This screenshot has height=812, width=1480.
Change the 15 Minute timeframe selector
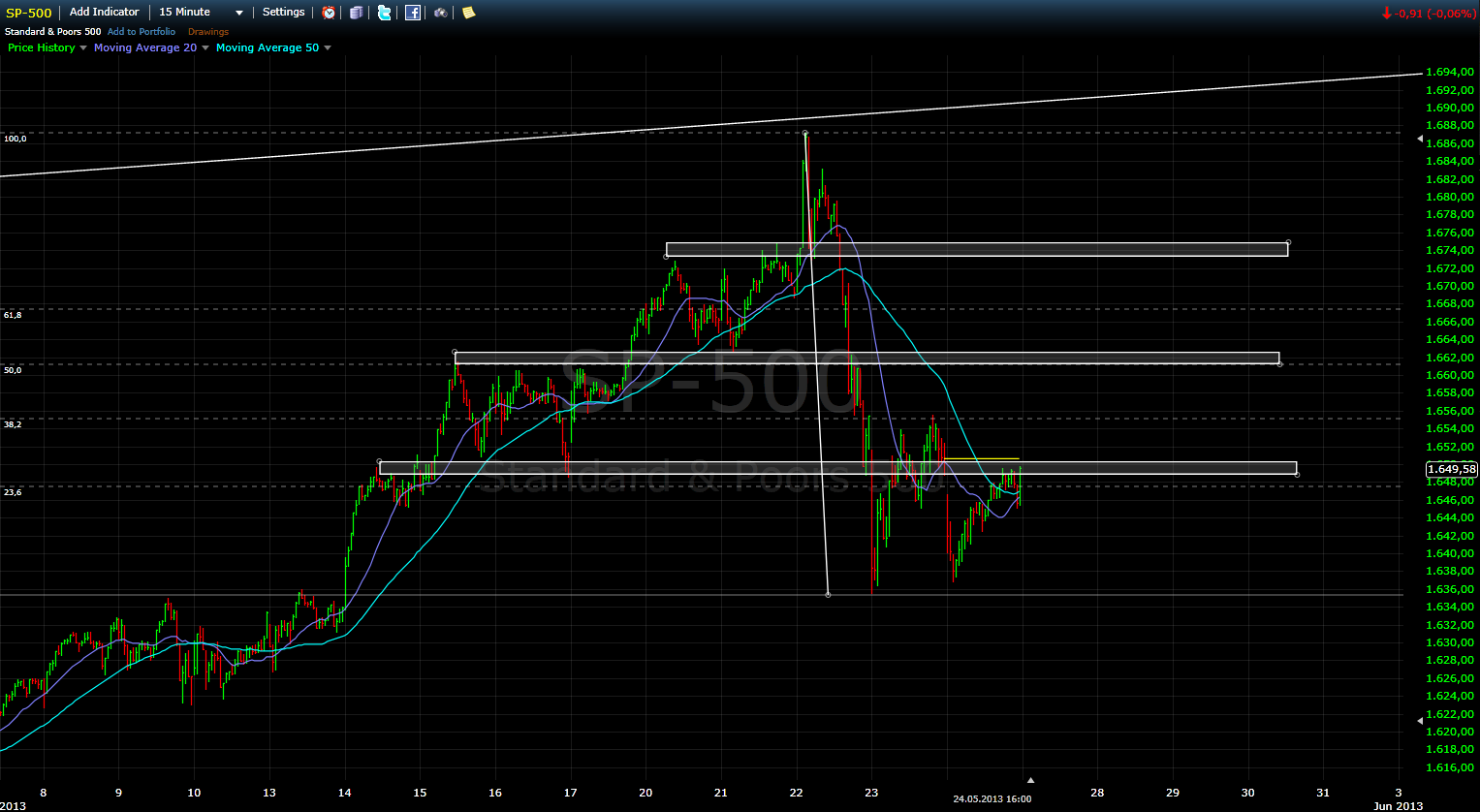pyautogui.click(x=201, y=13)
